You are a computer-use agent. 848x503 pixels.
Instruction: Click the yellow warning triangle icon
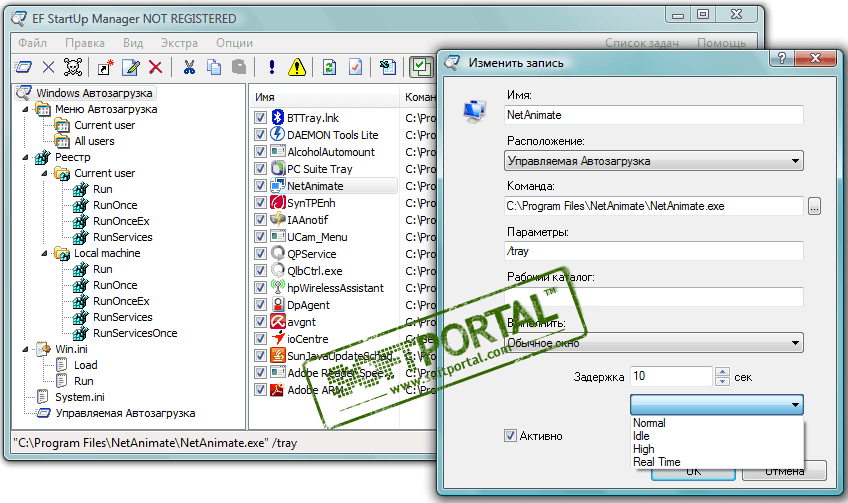(297, 67)
